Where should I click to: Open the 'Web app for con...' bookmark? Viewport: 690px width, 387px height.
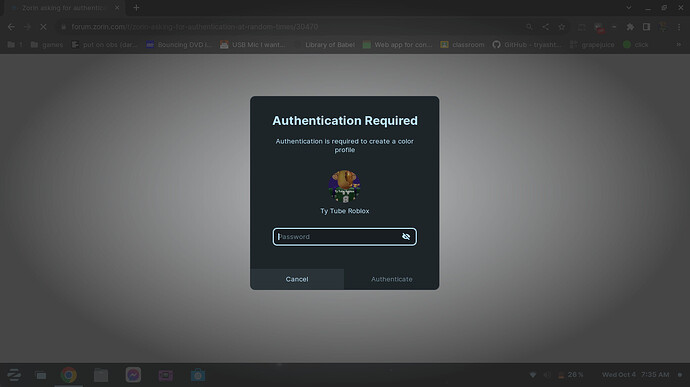point(398,44)
